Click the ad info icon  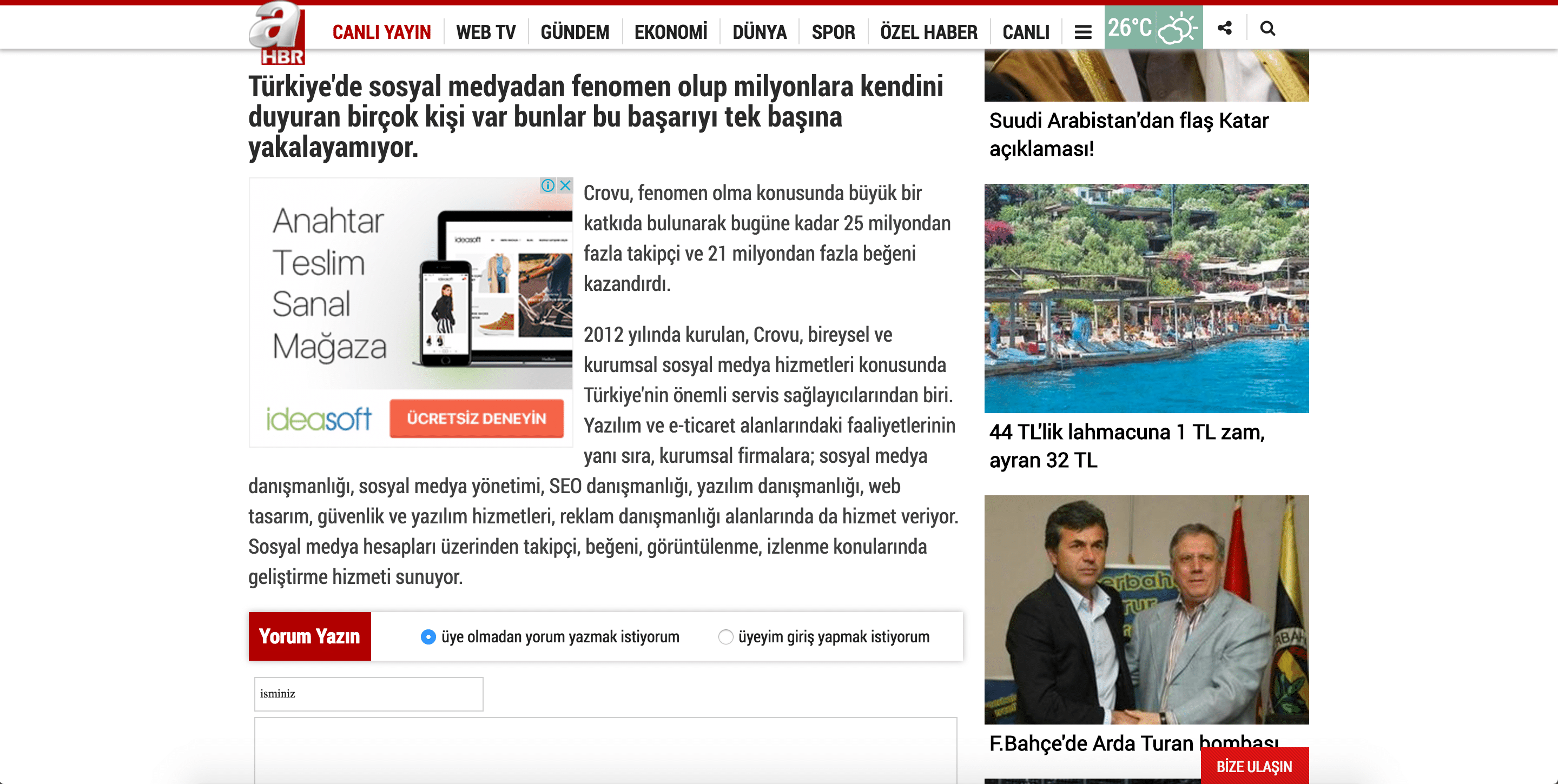(x=548, y=185)
